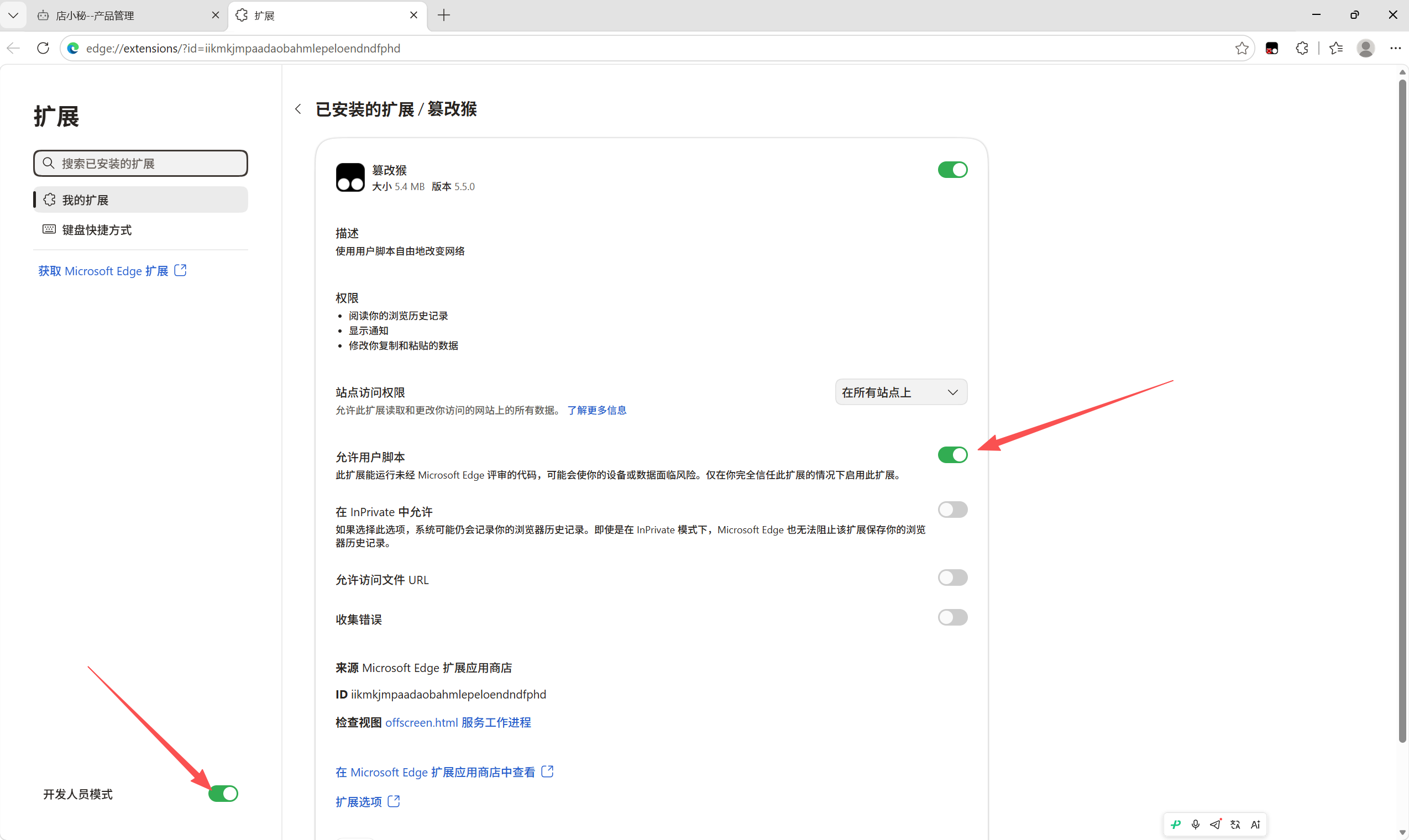Viewport: 1409px width, 840px height.
Task: Click 大小 5.4 MB text
Action: tap(398, 186)
